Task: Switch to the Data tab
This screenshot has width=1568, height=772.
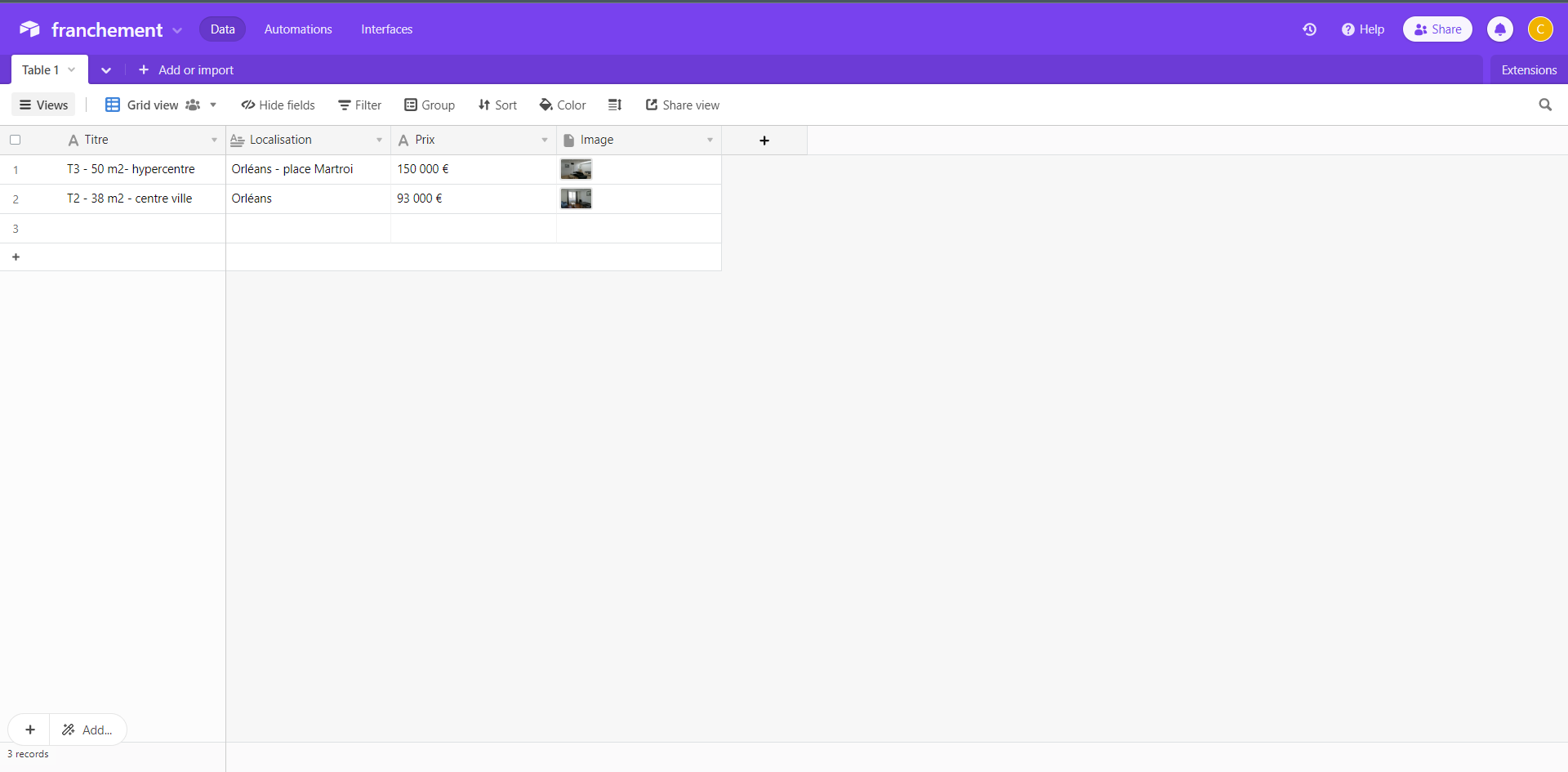Action: (222, 29)
